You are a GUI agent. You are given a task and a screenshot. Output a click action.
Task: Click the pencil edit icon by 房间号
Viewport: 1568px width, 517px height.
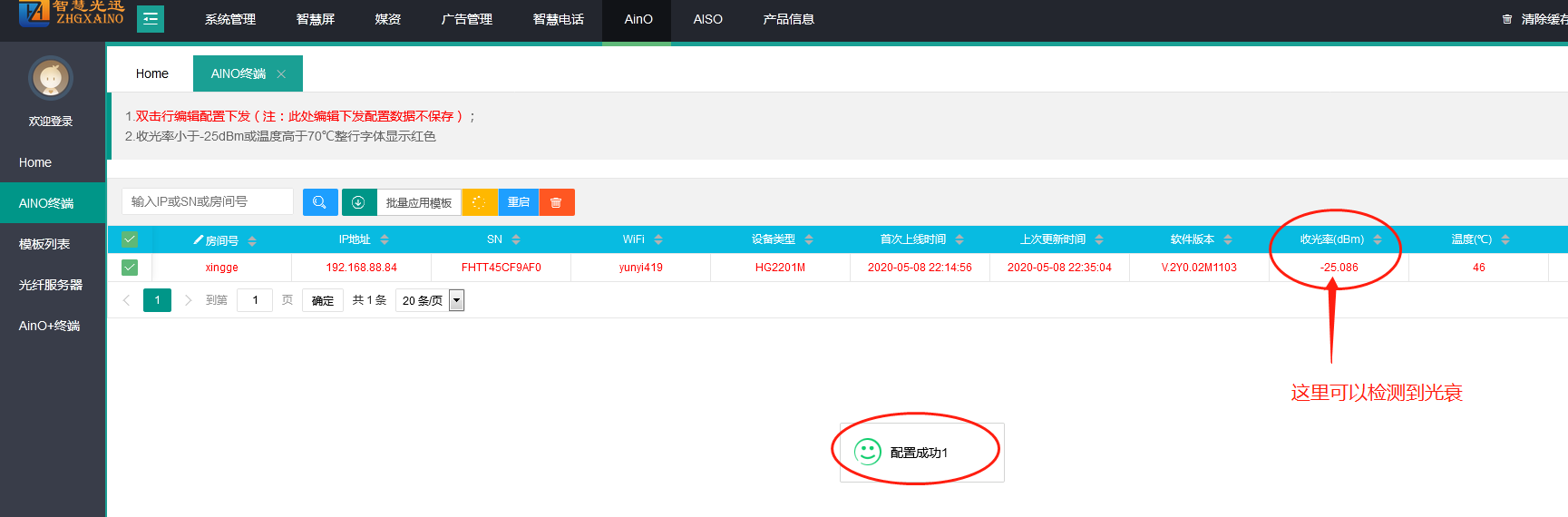pos(198,239)
